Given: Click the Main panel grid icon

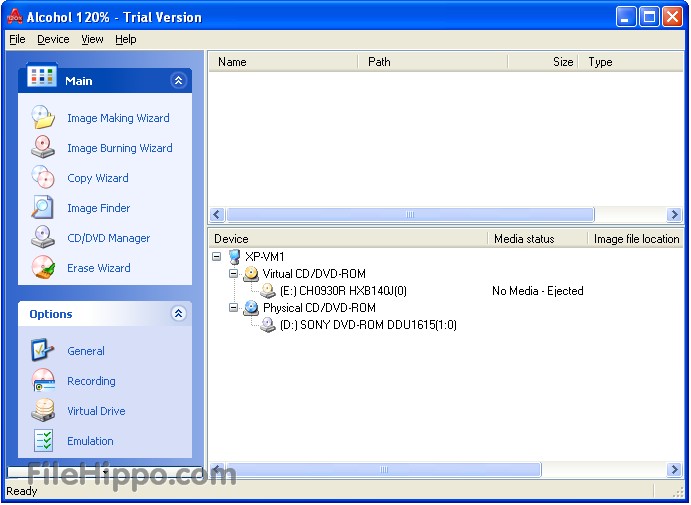Looking at the screenshot, I should (x=42, y=76).
